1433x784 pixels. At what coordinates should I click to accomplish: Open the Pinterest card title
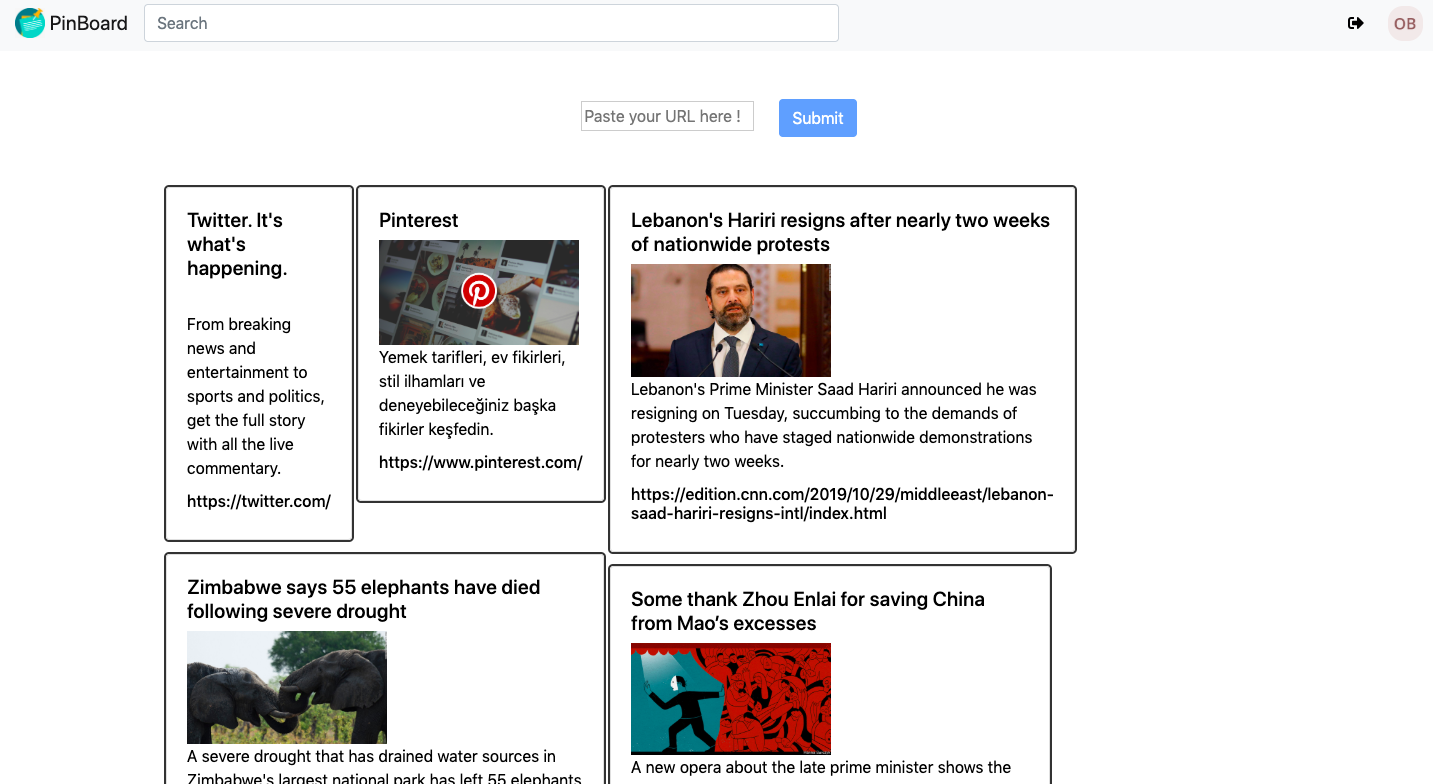point(419,220)
